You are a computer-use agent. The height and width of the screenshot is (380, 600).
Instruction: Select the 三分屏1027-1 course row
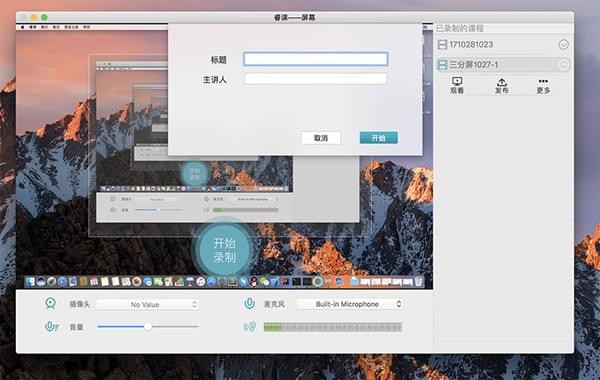coord(503,65)
